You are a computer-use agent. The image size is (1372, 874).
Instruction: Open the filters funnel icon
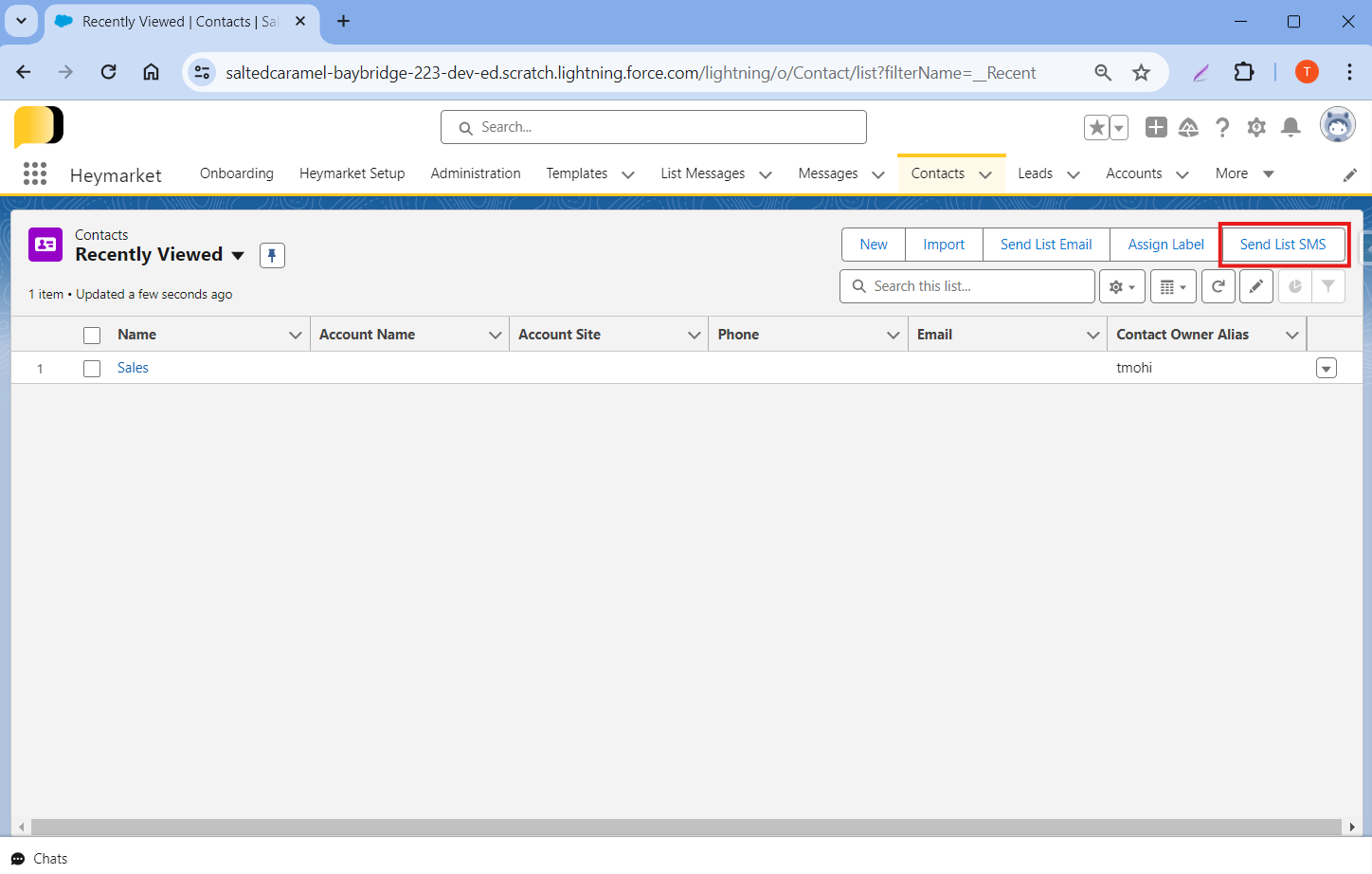1328,286
